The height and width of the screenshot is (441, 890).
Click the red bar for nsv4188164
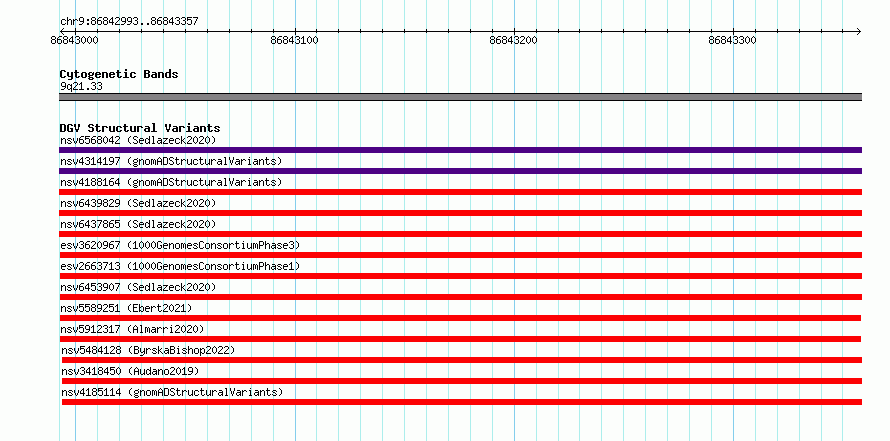tap(460, 192)
